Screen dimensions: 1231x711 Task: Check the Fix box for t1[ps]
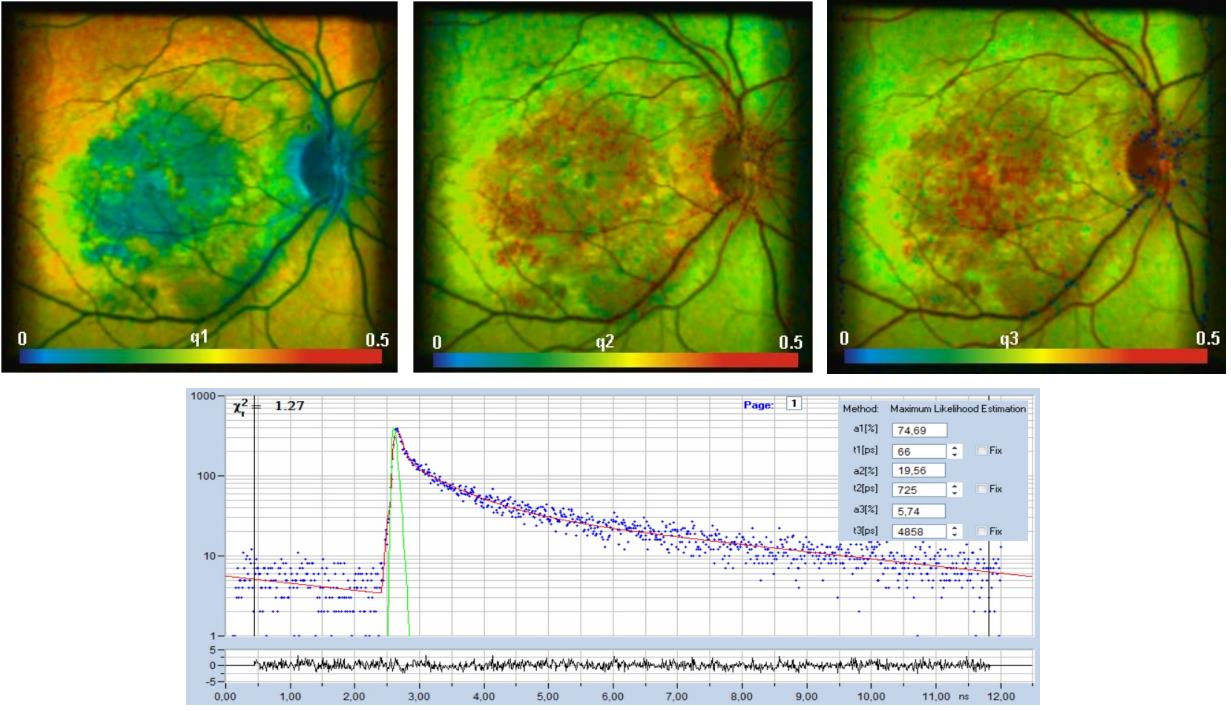point(981,451)
